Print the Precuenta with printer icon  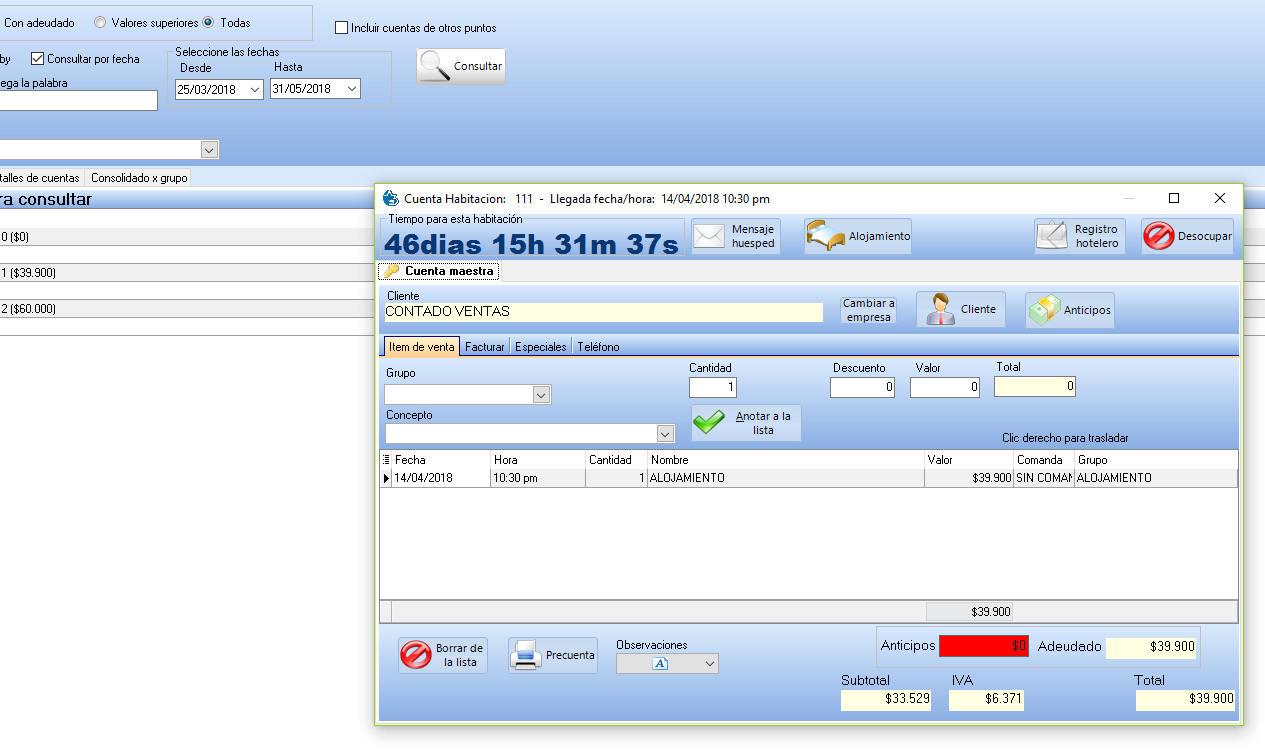(x=526, y=656)
